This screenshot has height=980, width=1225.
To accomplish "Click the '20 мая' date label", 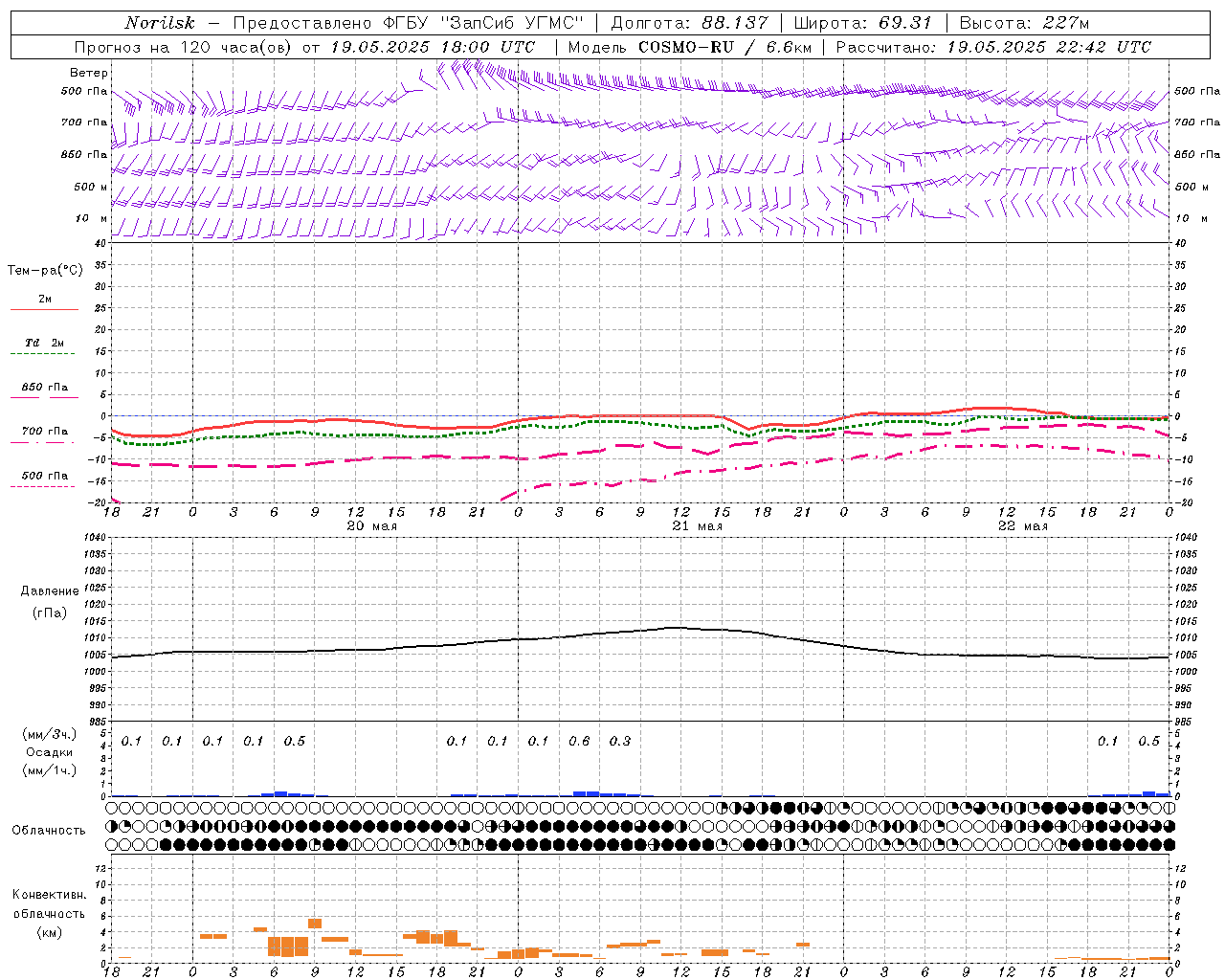I will 371,526.
